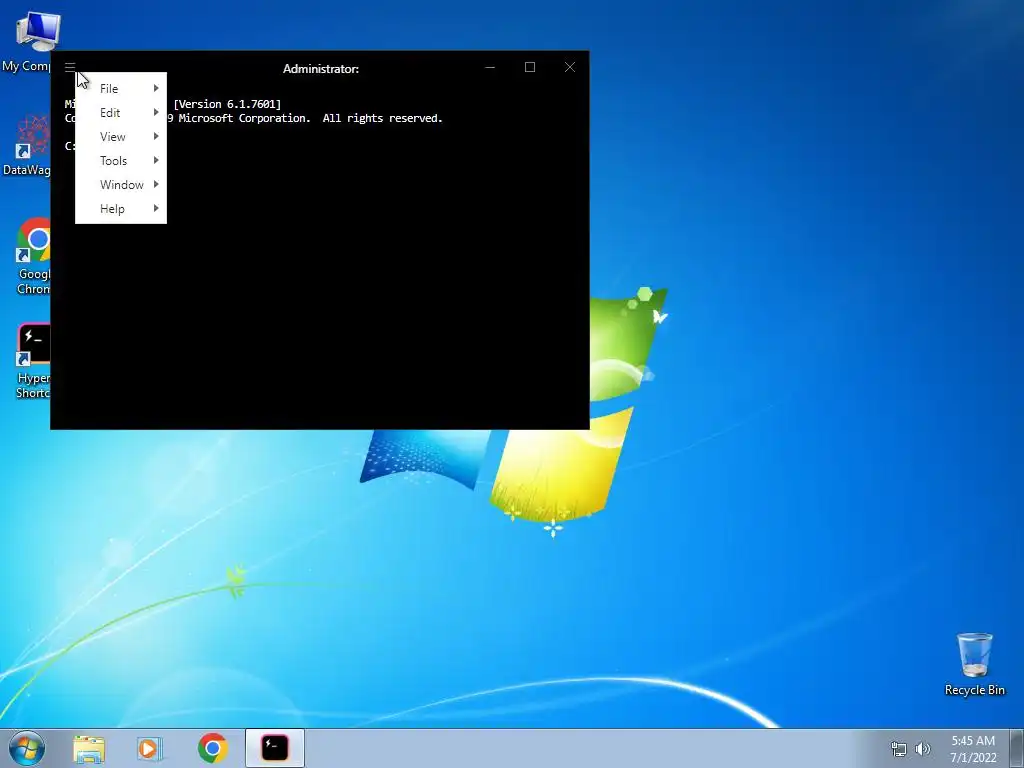1024x768 pixels.
Task: Select the Hyper desktop shortcut icon
Action: point(33,360)
